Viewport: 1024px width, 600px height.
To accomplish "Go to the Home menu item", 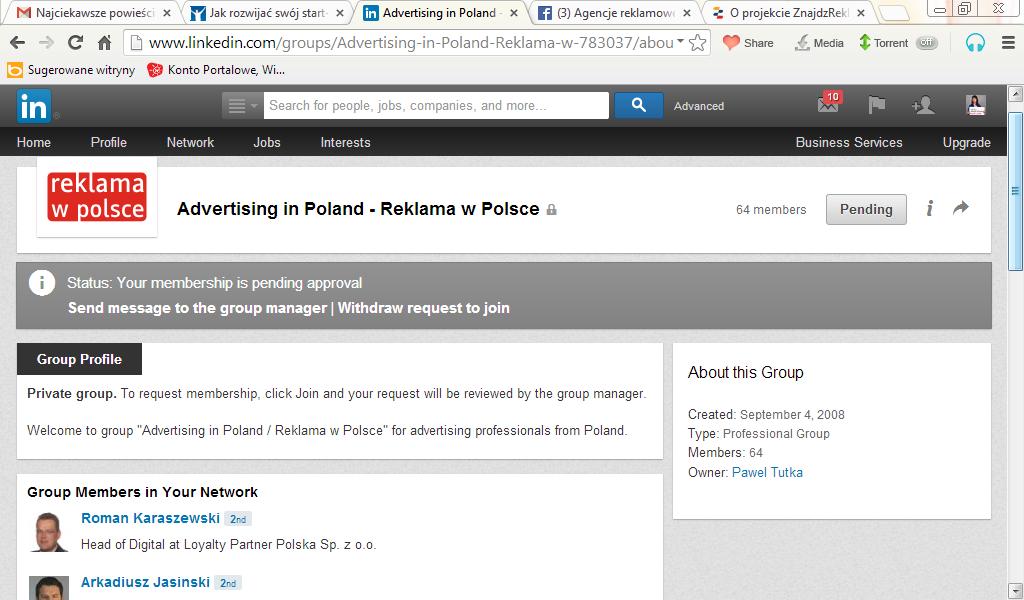I will tap(34, 142).
